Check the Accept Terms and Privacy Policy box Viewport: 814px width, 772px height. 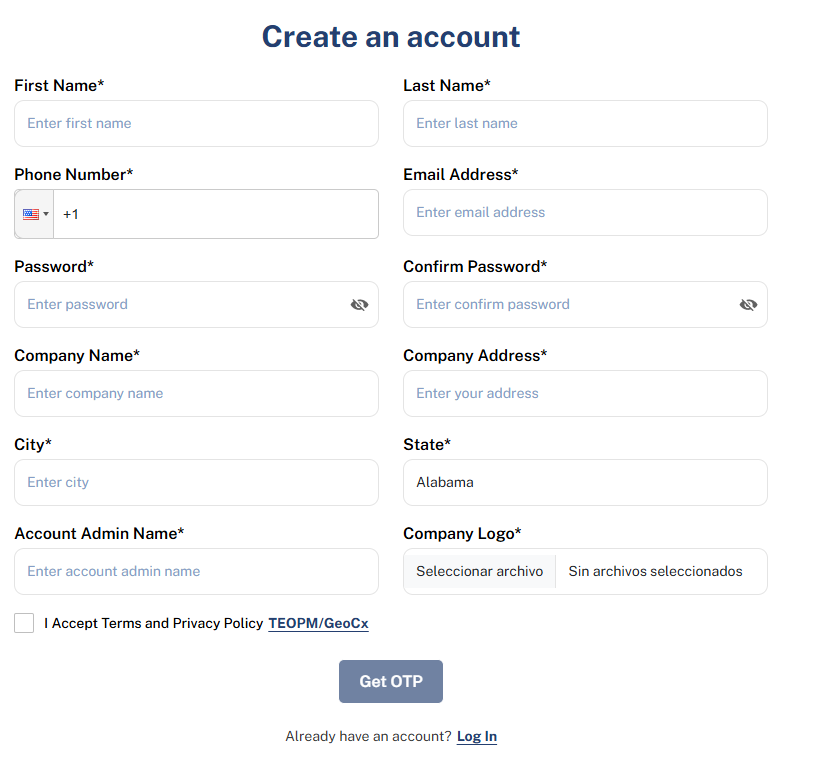point(24,622)
